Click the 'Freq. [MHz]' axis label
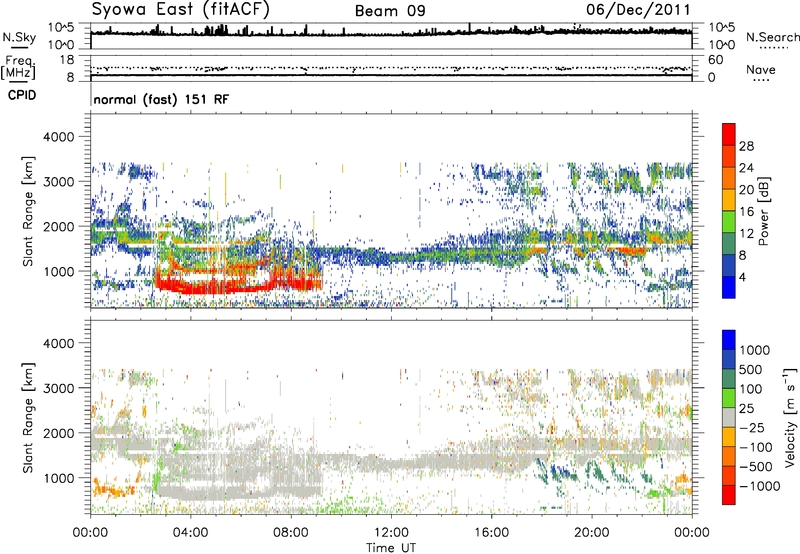Image resolution: width=800 pixels, height=554 pixels. point(18,68)
